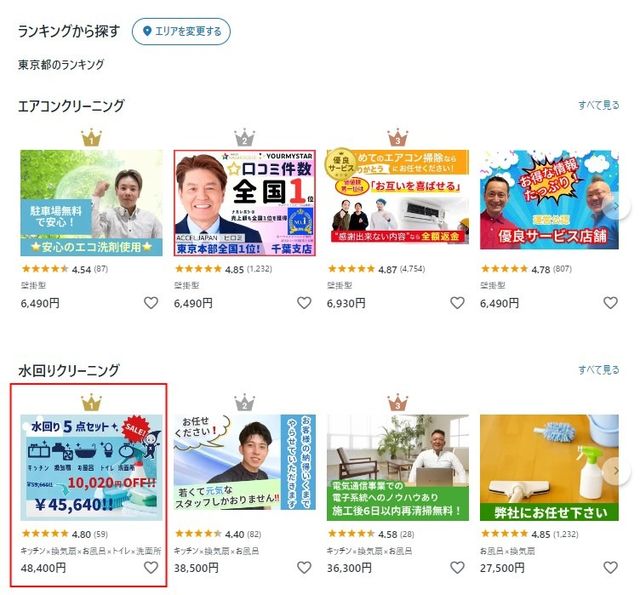Click the silver rank 2 crown in 水回りクリーニング
Image resolution: width=640 pixels, height=595 pixels.
(x=245, y=402)
